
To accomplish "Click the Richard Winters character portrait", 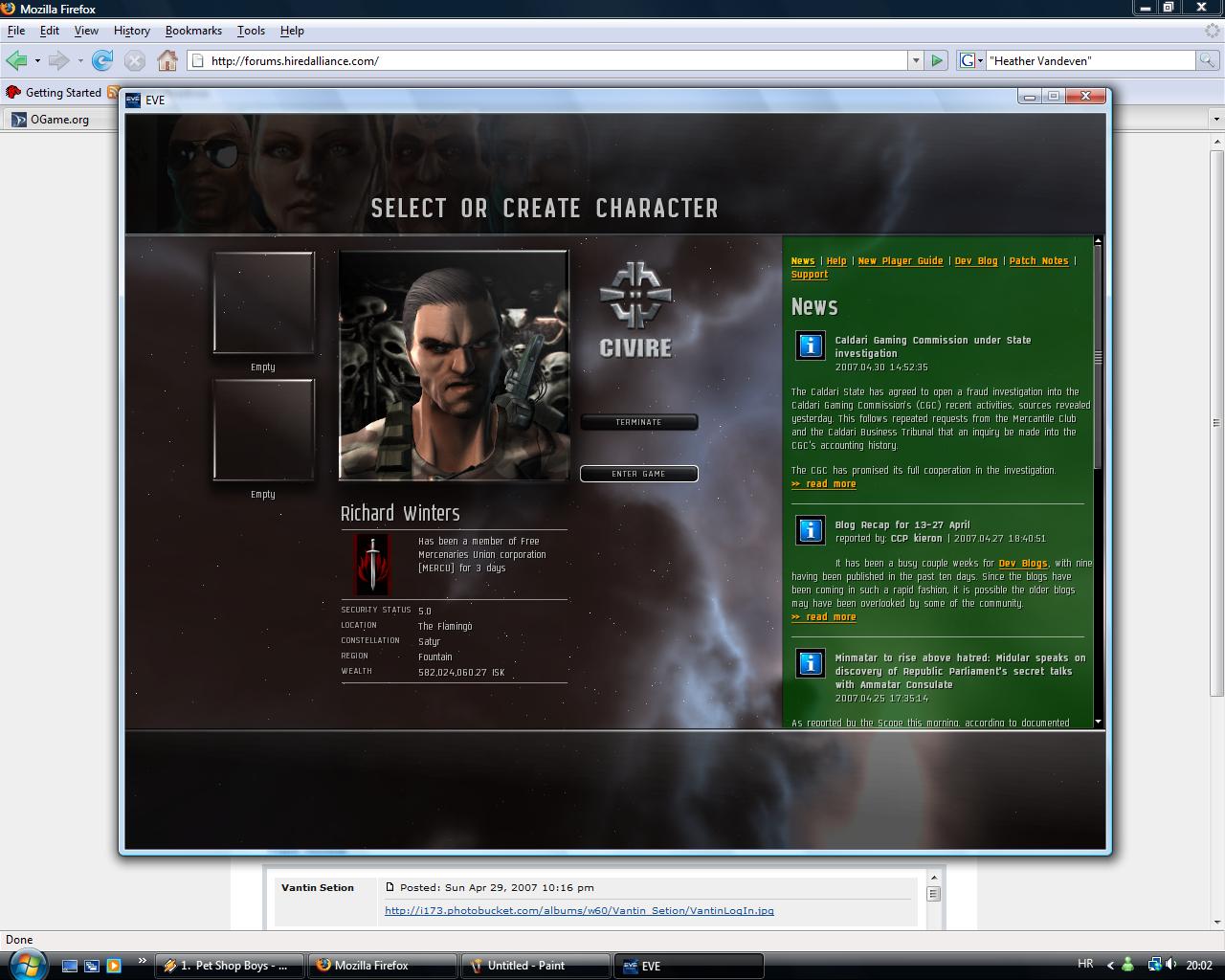I will click(454, 365).
